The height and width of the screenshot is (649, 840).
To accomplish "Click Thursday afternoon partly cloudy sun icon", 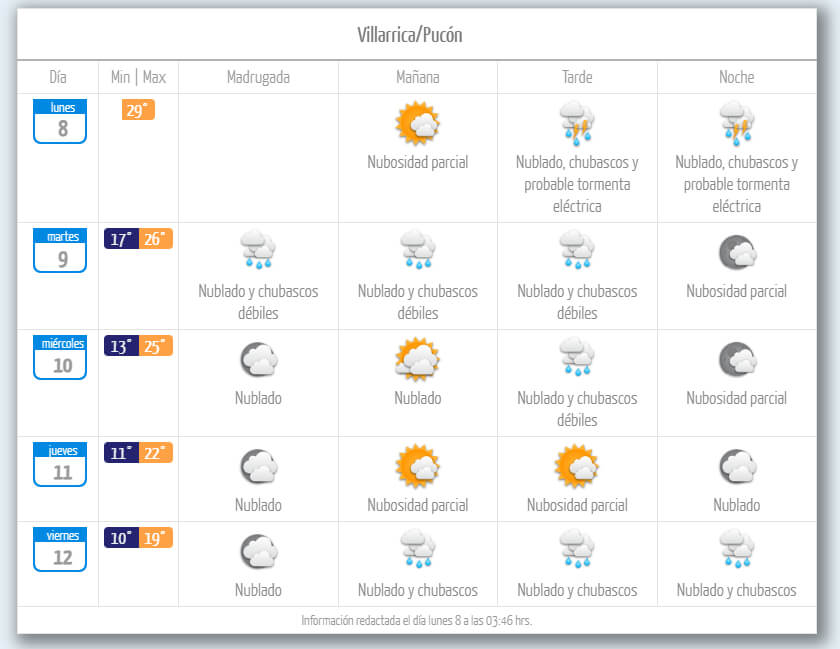I will click(x=577, y=466).
